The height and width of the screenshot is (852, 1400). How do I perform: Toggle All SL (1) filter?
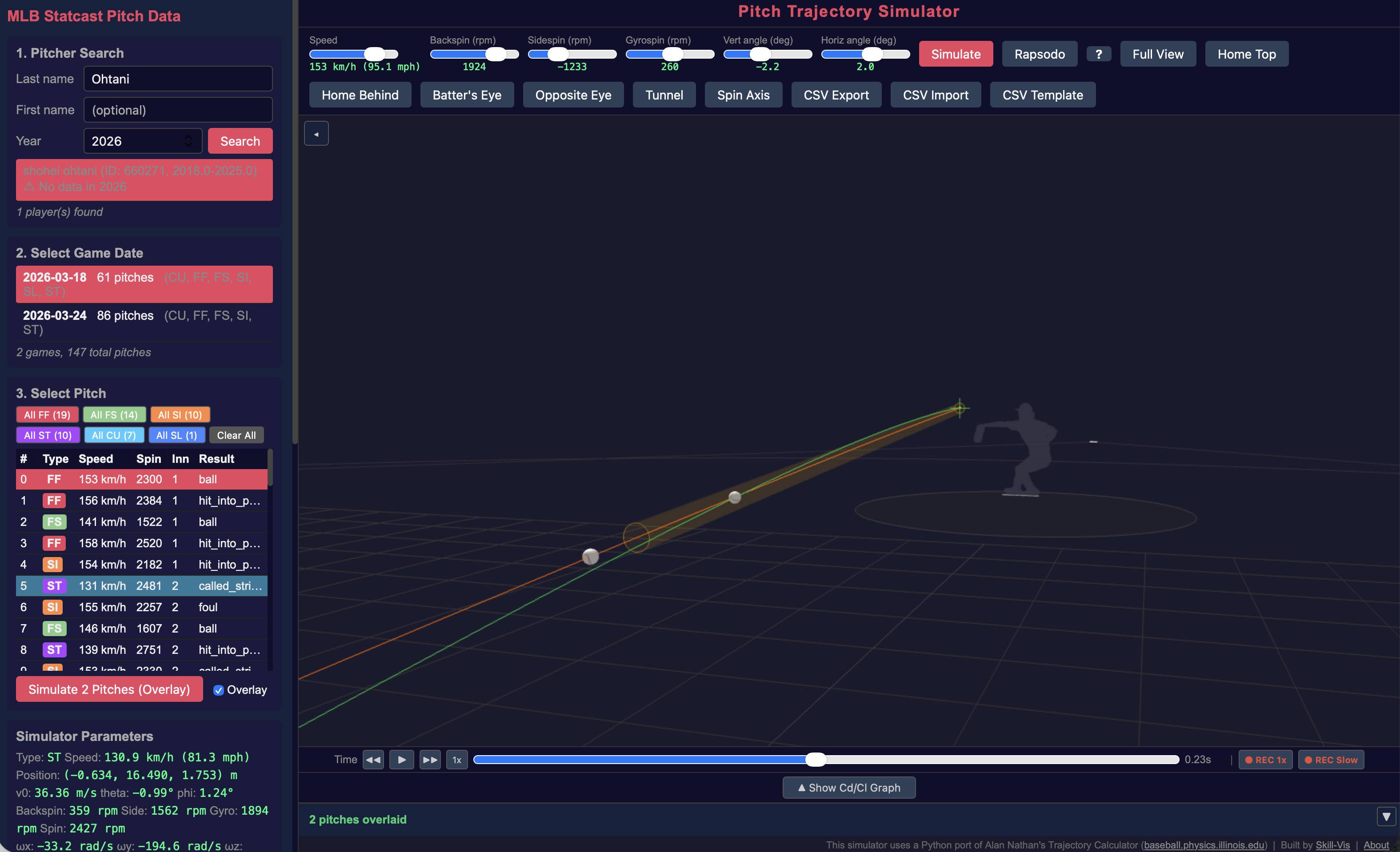tap(177, 435)
